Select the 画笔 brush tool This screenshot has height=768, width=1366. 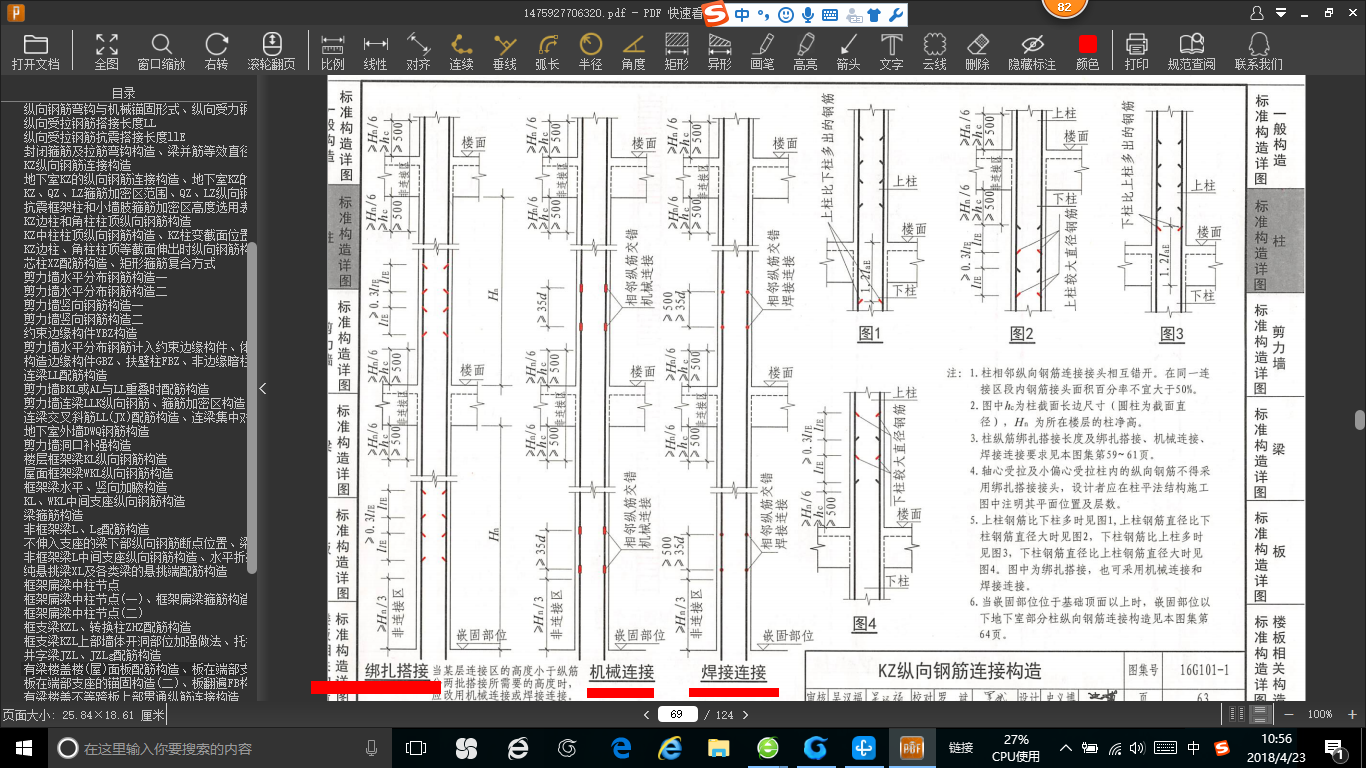tap(762, 51)
